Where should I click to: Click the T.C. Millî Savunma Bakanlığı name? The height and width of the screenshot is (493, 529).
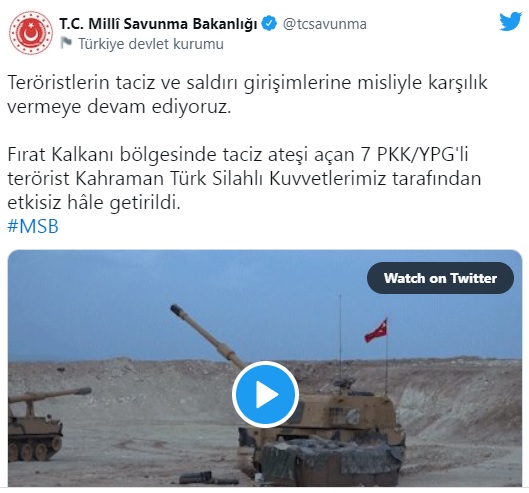(158, 24)
